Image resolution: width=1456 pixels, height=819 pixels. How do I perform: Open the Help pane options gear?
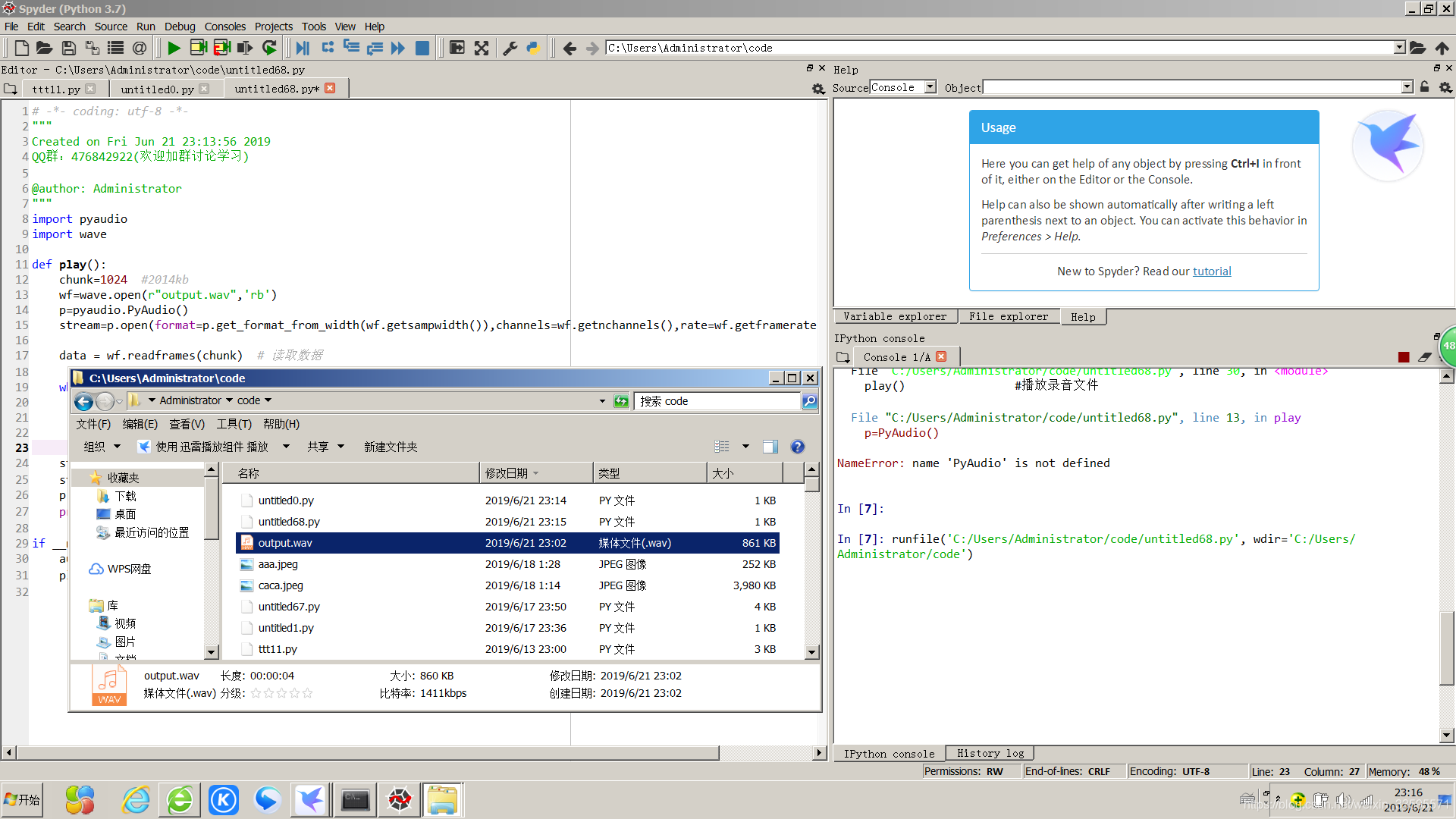[1445, 87]
